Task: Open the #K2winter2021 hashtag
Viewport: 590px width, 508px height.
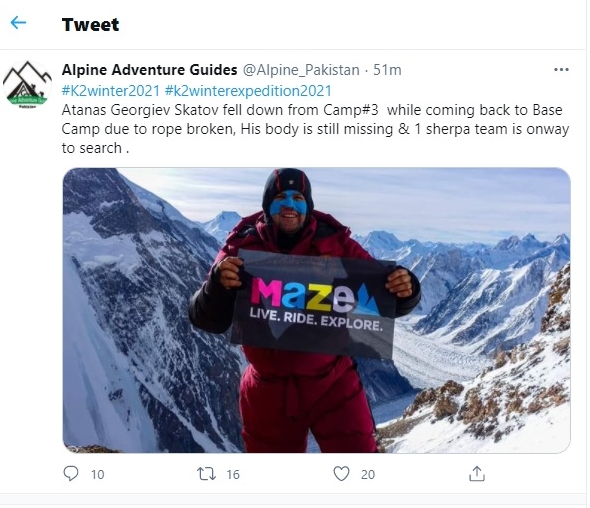Action: (111, 91)
